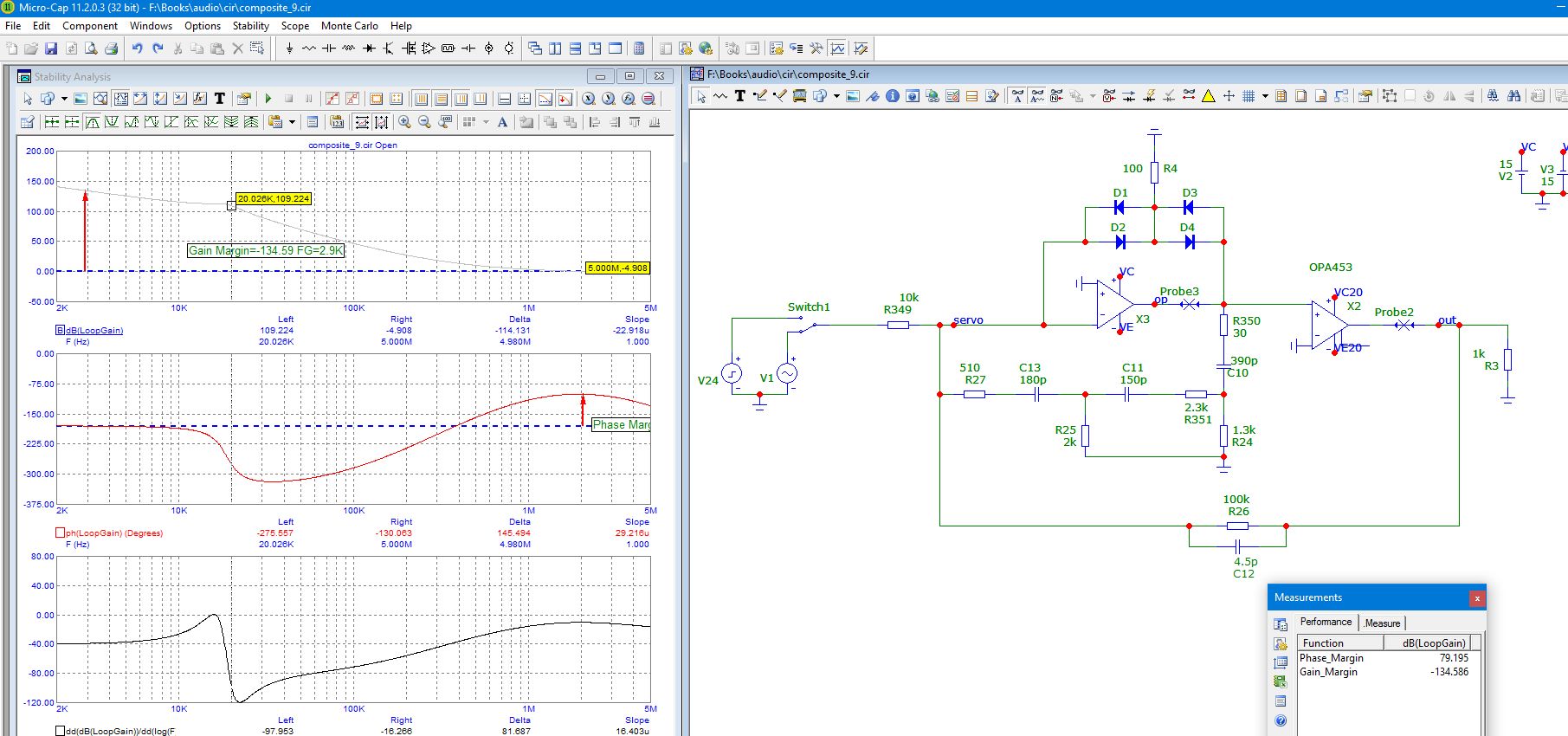The image size is (1568, 736).
Task: Close the Measurements panel
Action: 1477,597
